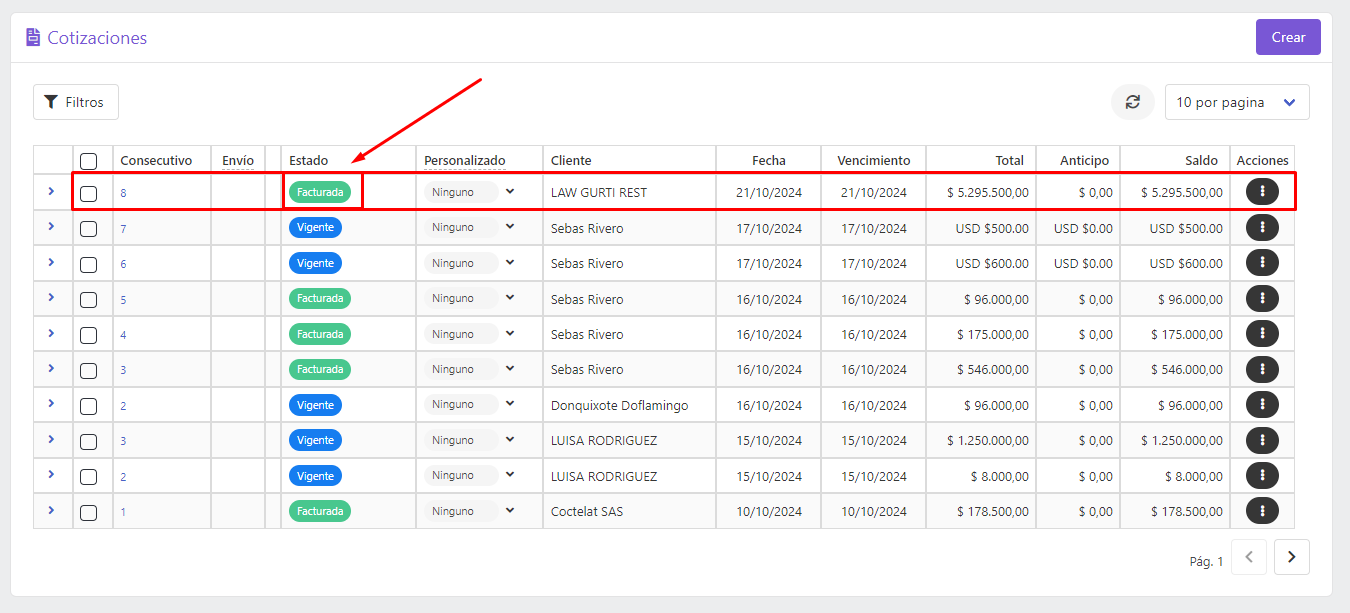Click the Crear button
The height and width of the screenshot is (613, 1350).
pyautogui.click(x=1288, y=37)
